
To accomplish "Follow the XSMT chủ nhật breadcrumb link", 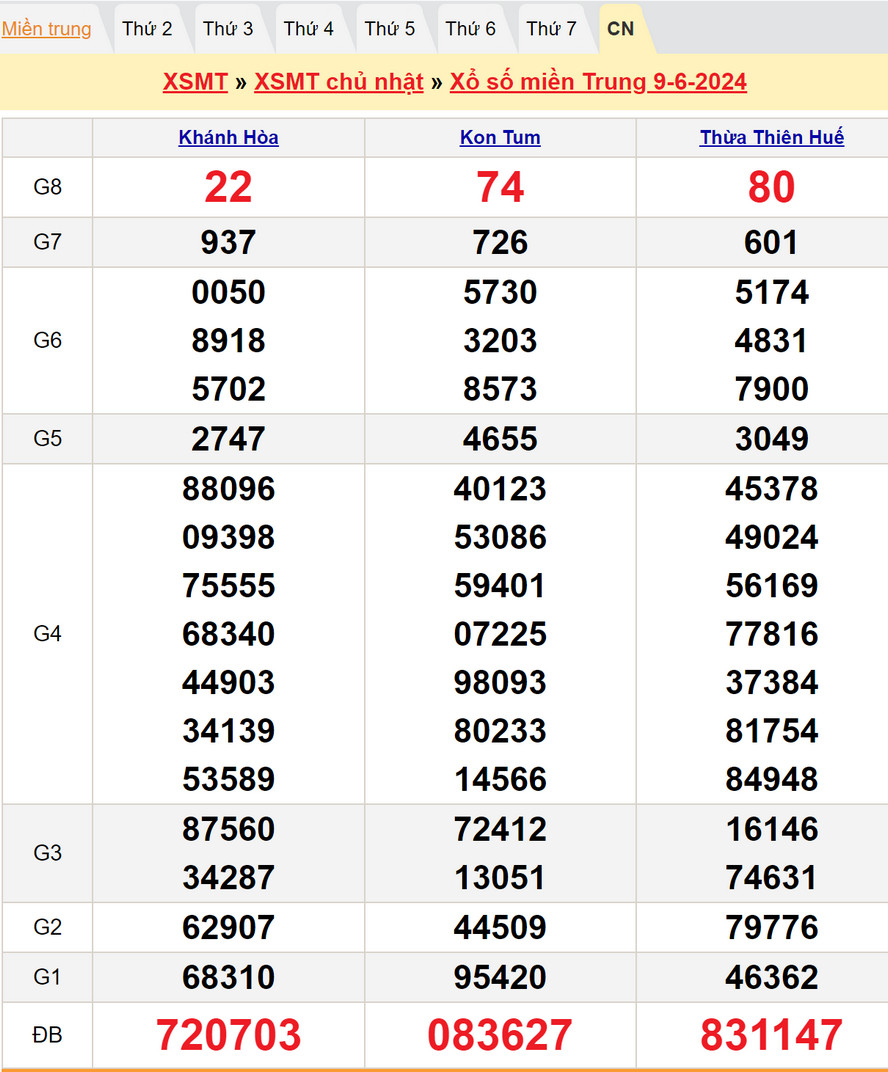I will [x=338, y=82].
